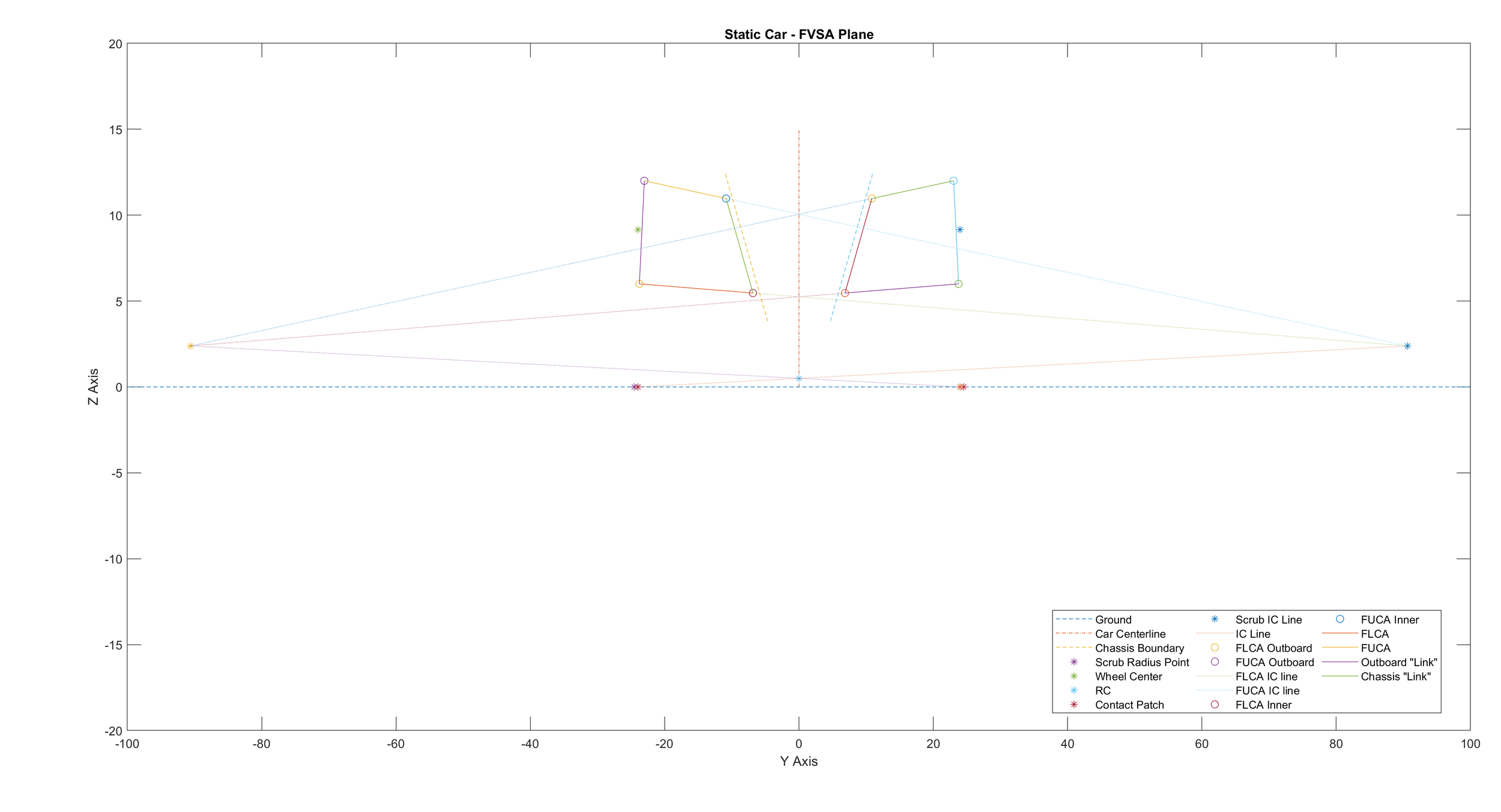Click purple FUCA Outboard circle icon in legend

pos(1215,662)
